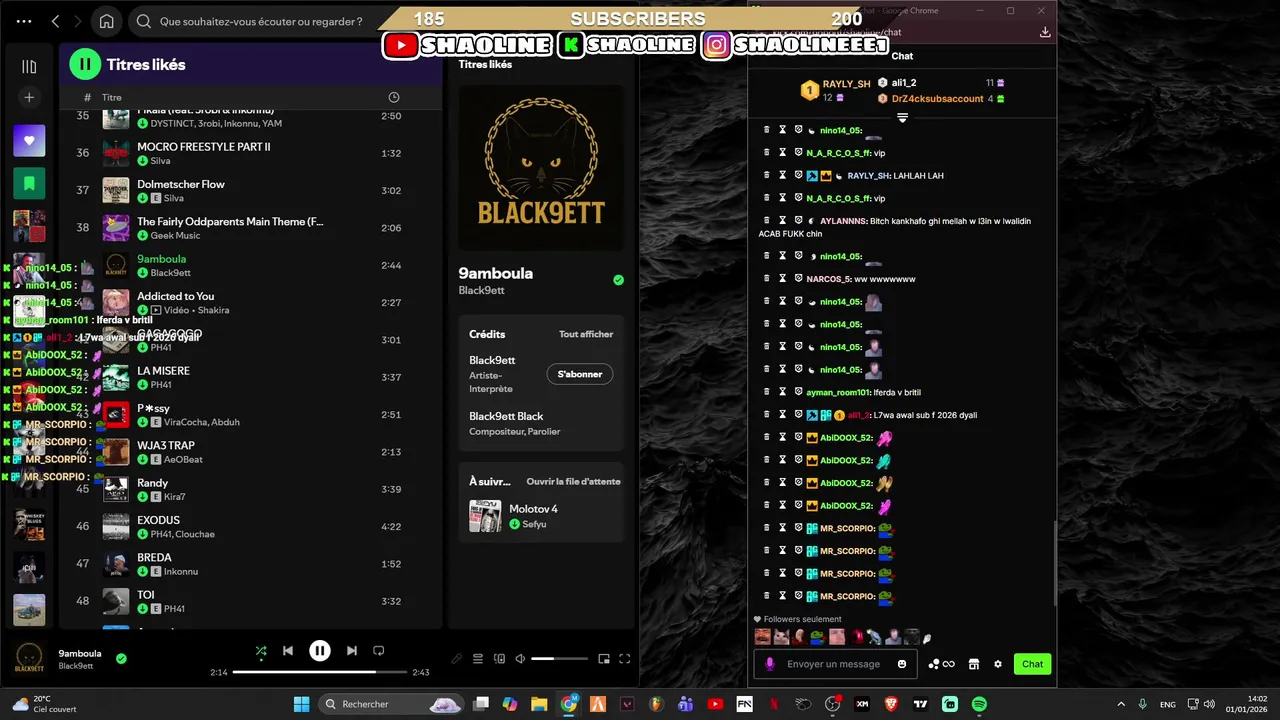Open the Black9ett album cover art

point(541,167)
